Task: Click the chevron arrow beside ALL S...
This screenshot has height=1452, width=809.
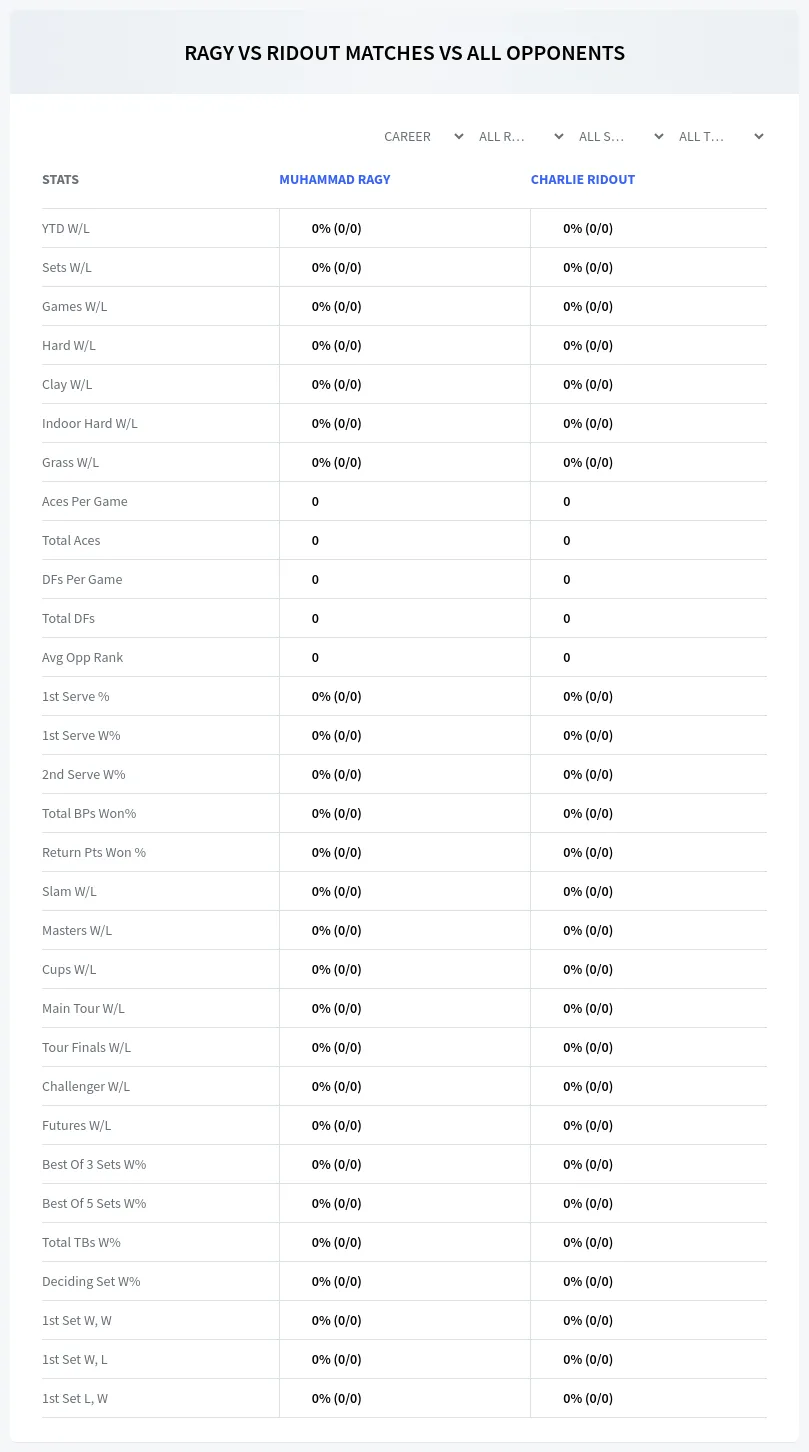Action: (659, 136)
